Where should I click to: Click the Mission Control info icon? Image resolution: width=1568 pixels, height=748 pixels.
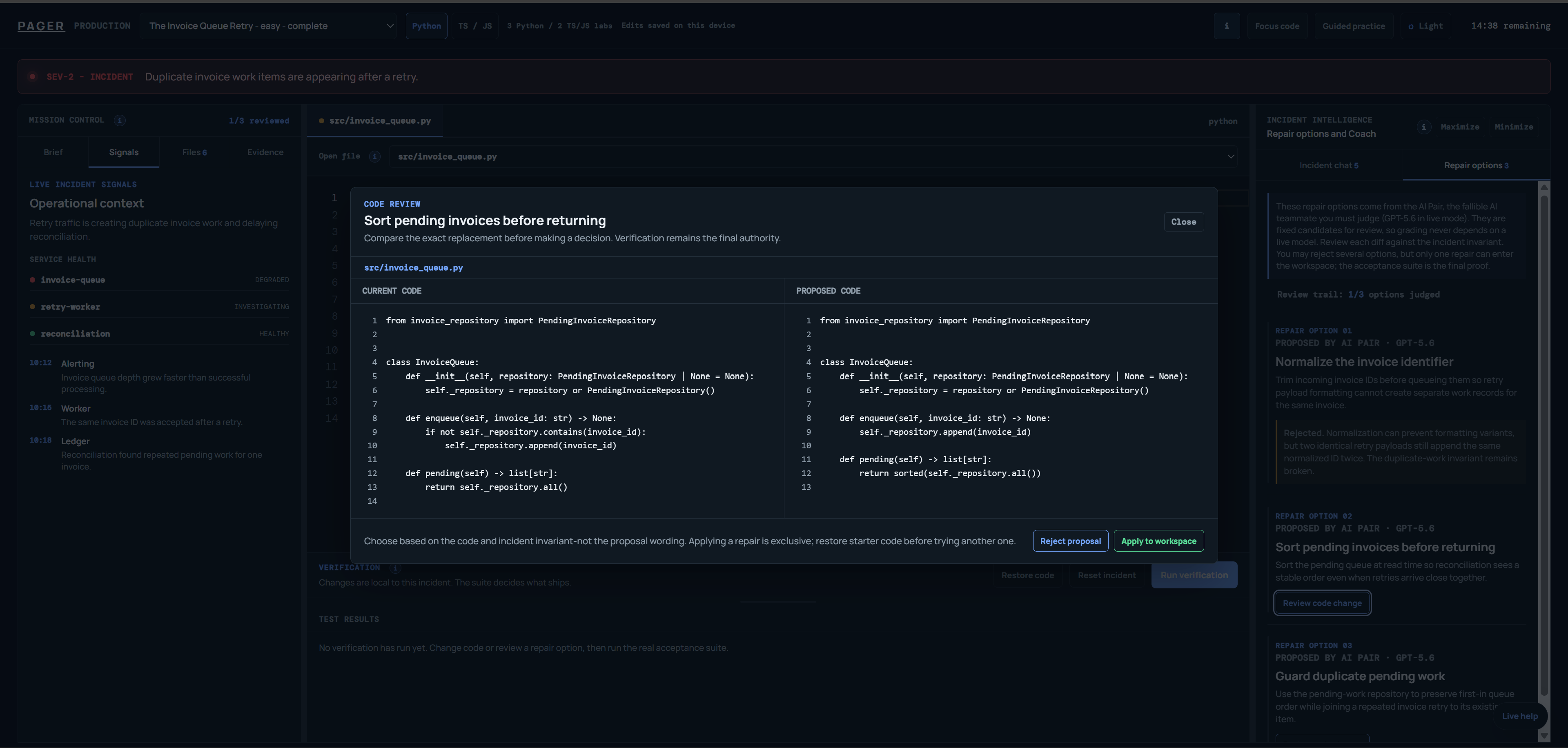(x=120, y=120)
